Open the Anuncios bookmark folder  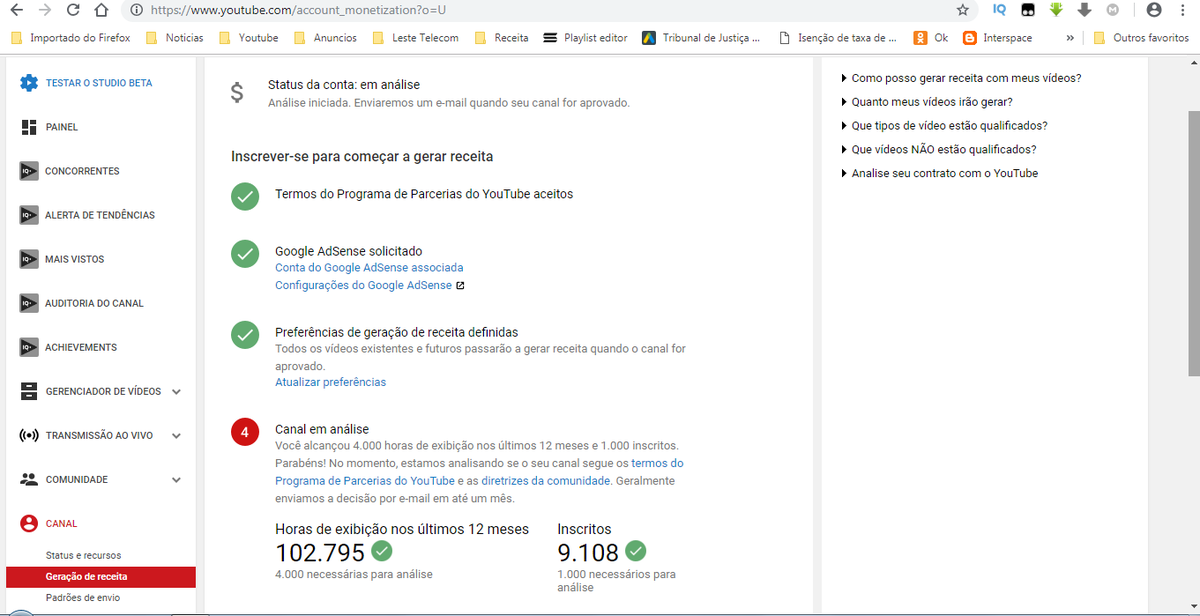coord(326,37)
